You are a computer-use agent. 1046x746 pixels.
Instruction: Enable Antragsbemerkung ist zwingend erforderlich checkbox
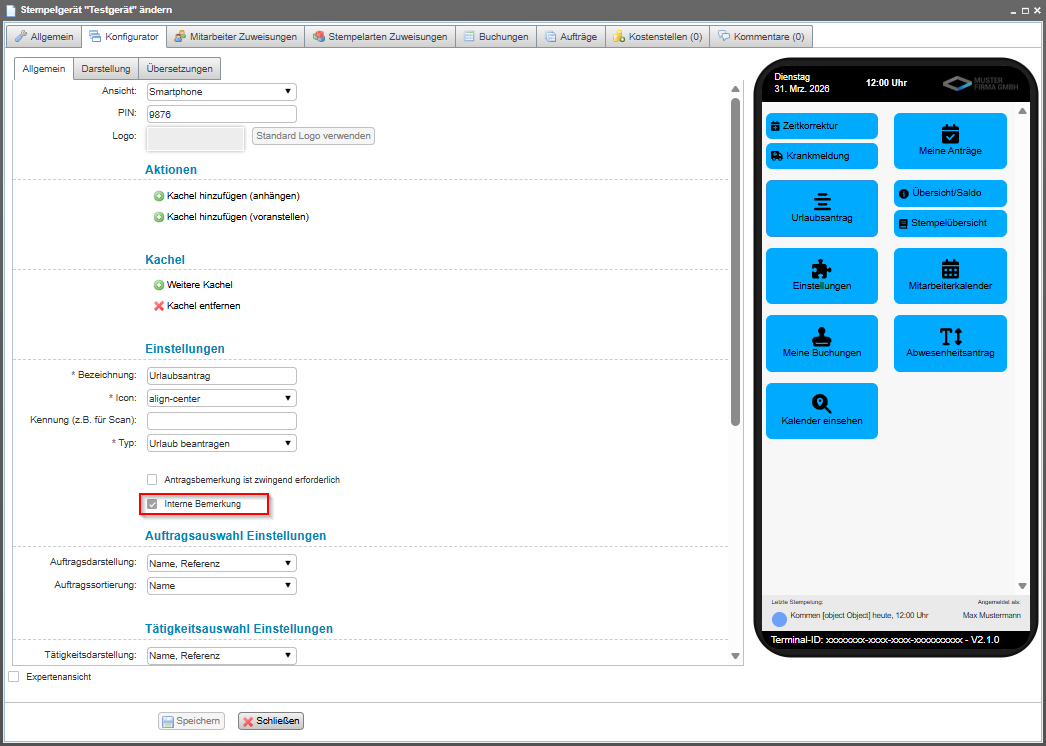point(153,480)
